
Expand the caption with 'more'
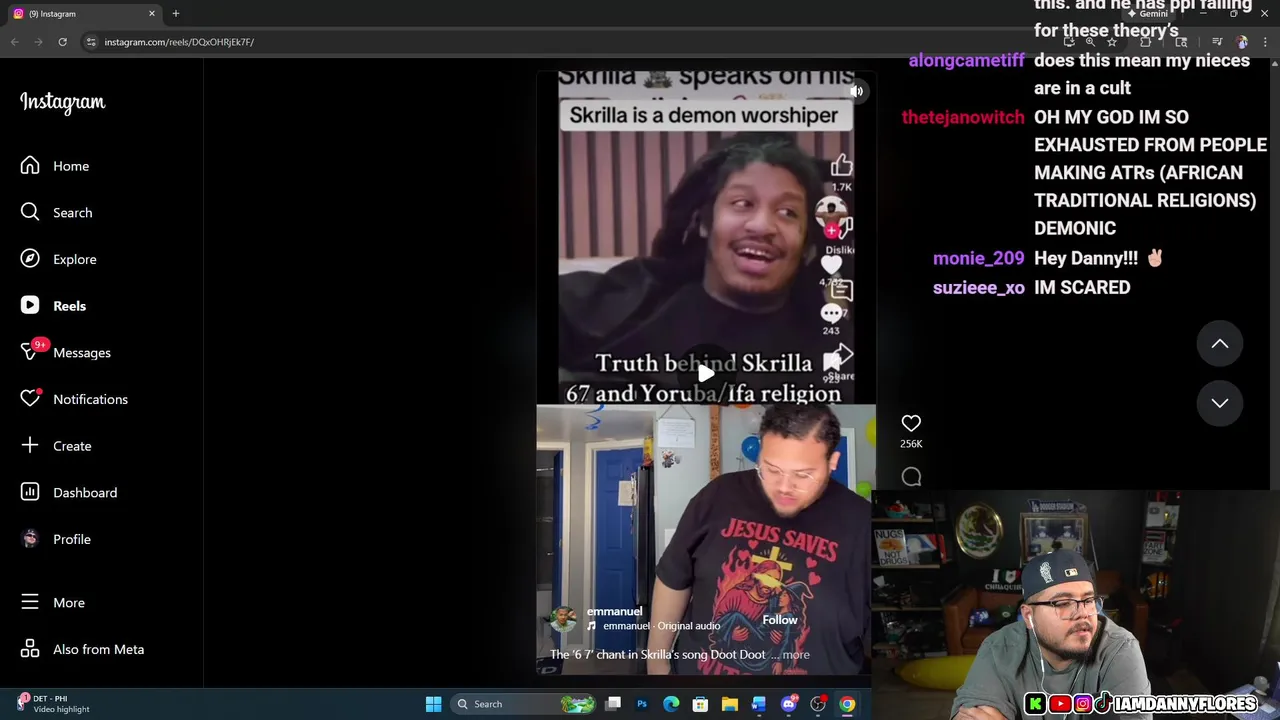point(796,655)
